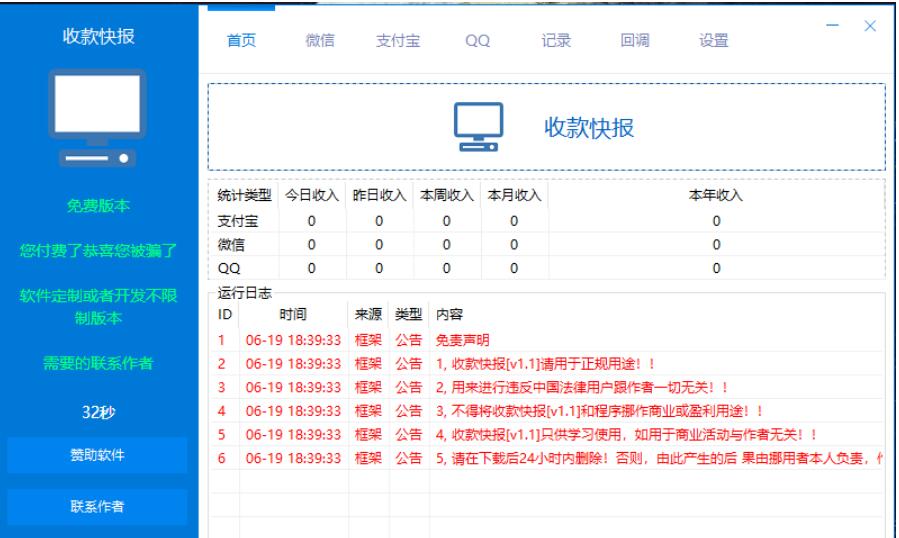The width and height of the screenshot is (899, 538).
Task: Click the sidebar computer icon
Action: (97, 118)
